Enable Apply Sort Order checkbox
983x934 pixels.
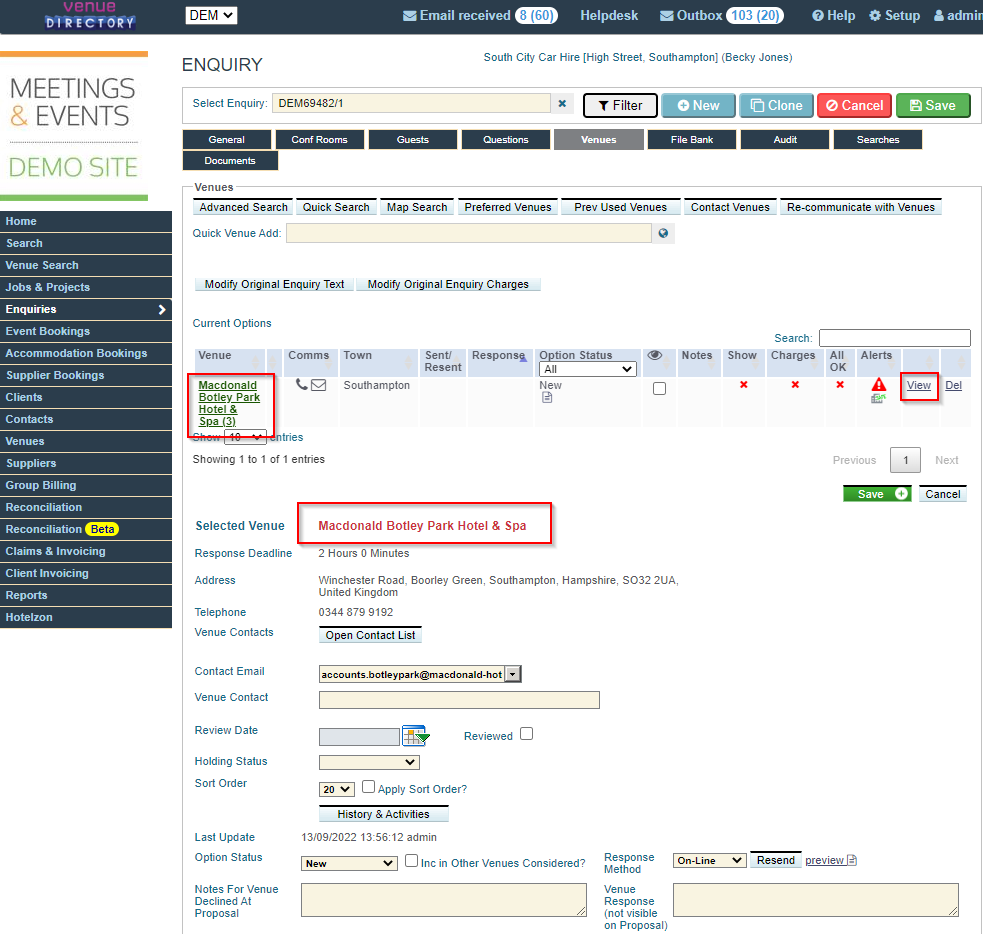(x=369, y=787)
